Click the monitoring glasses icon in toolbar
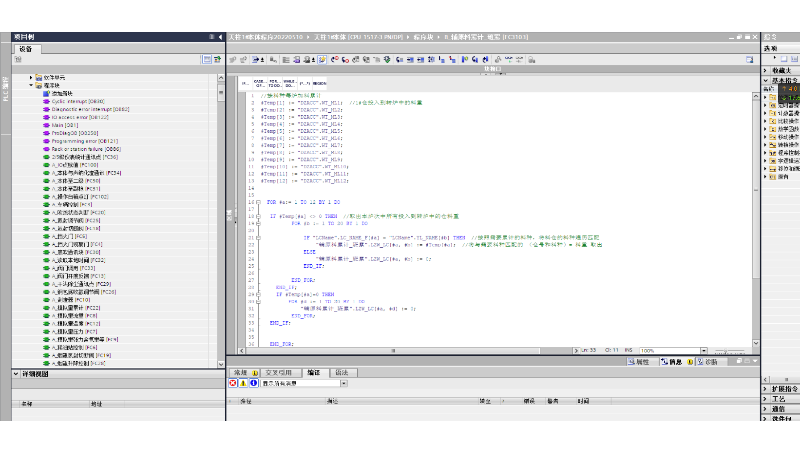Viewport: 800px width, 453px height. [x=509, y=60]
